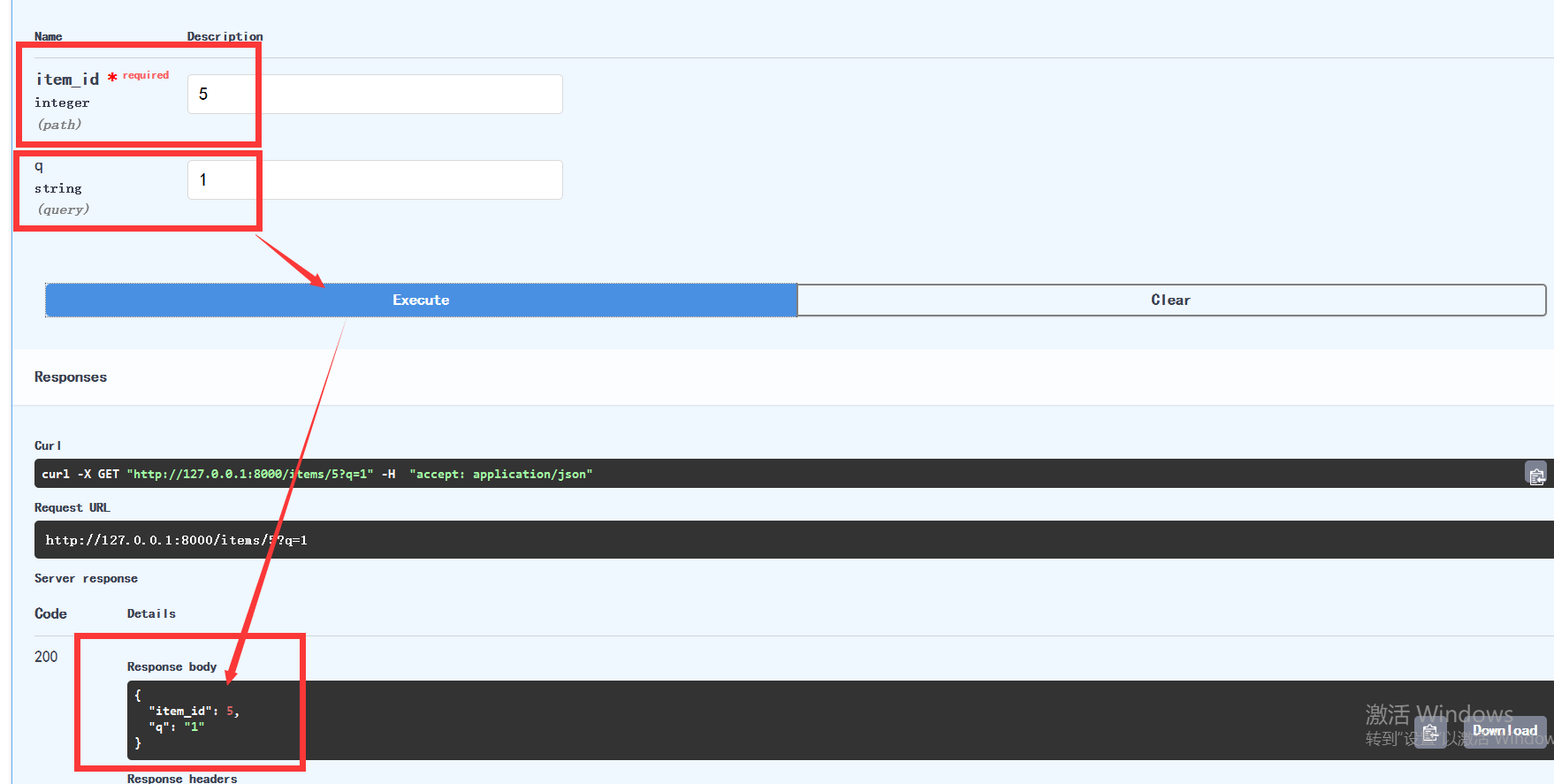The width and height of the screenshot is (1554, 784).
Task: Click the "item_id": 5 line in response body
Action: 194,711
